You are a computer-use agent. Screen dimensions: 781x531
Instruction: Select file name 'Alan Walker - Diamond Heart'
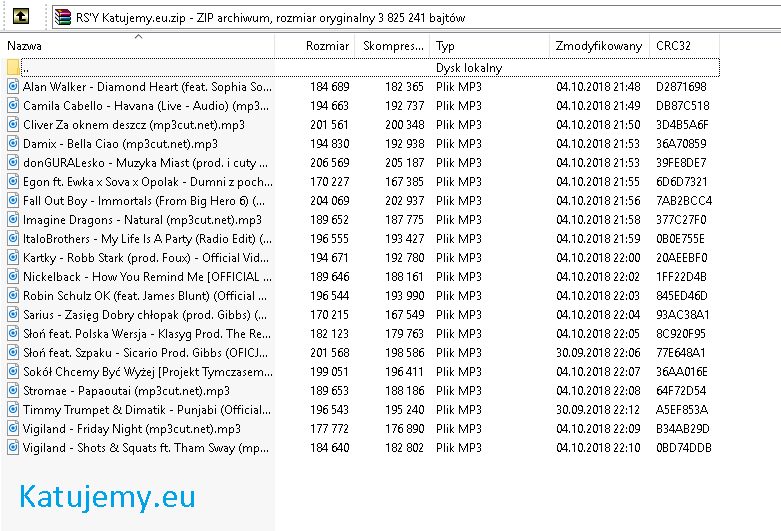point(147,87)
